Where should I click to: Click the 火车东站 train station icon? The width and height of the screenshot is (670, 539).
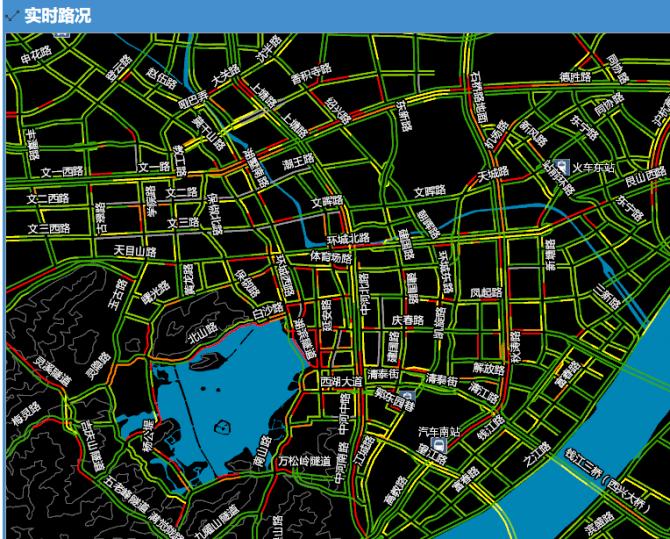(x=563, y=168)
